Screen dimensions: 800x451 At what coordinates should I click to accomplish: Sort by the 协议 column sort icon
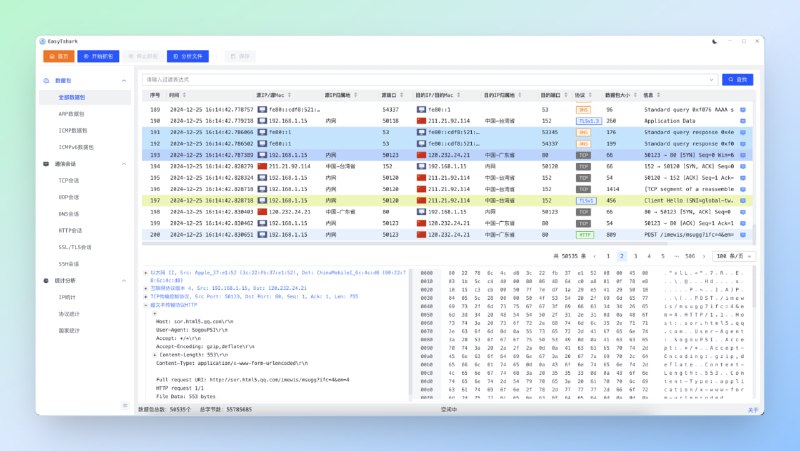589,95
